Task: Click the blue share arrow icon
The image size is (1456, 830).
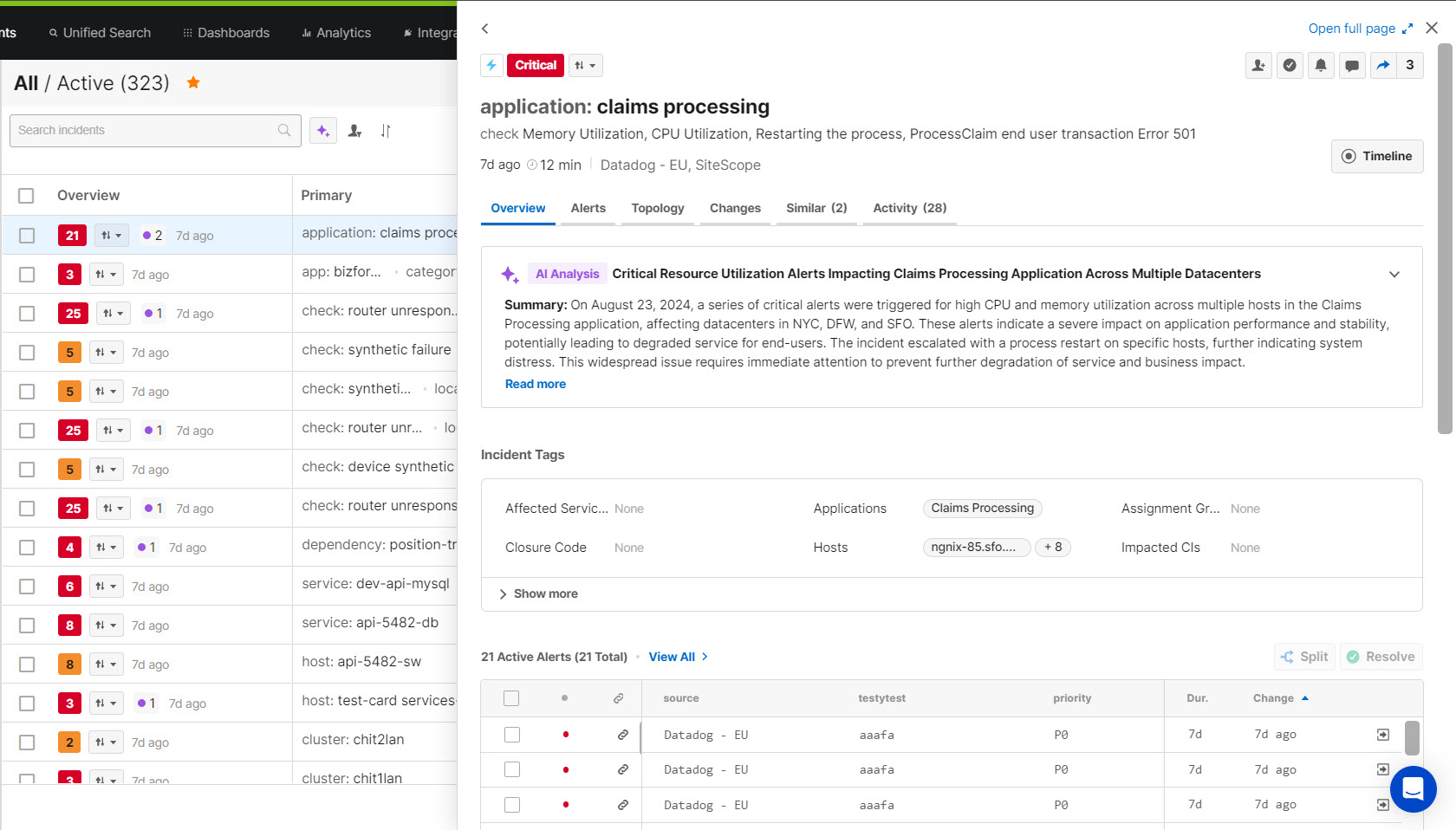Action: 1383,65
